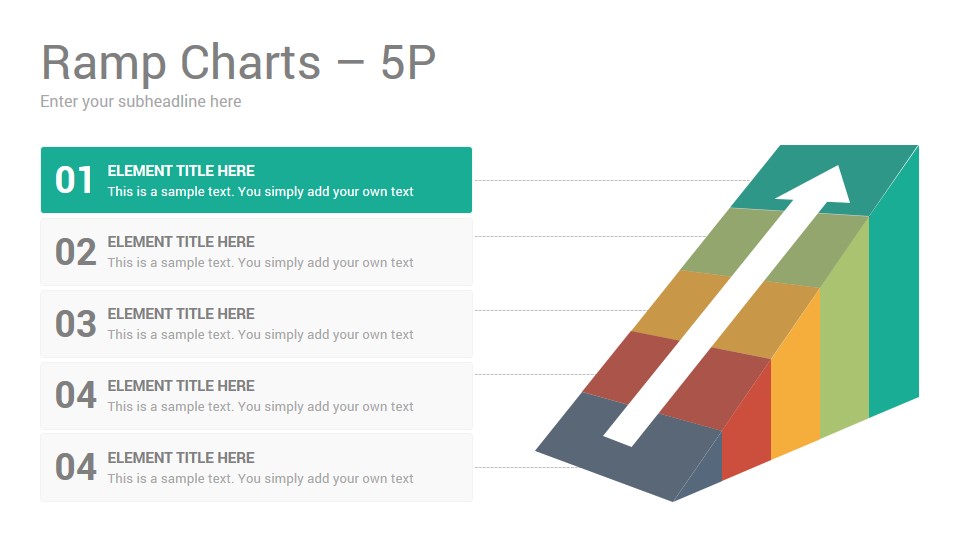The width and height of the screenshot is (960, 540).
Task: Click the dotted connector line from box 01
Action: pyautogui.click(x=612, y=181)
